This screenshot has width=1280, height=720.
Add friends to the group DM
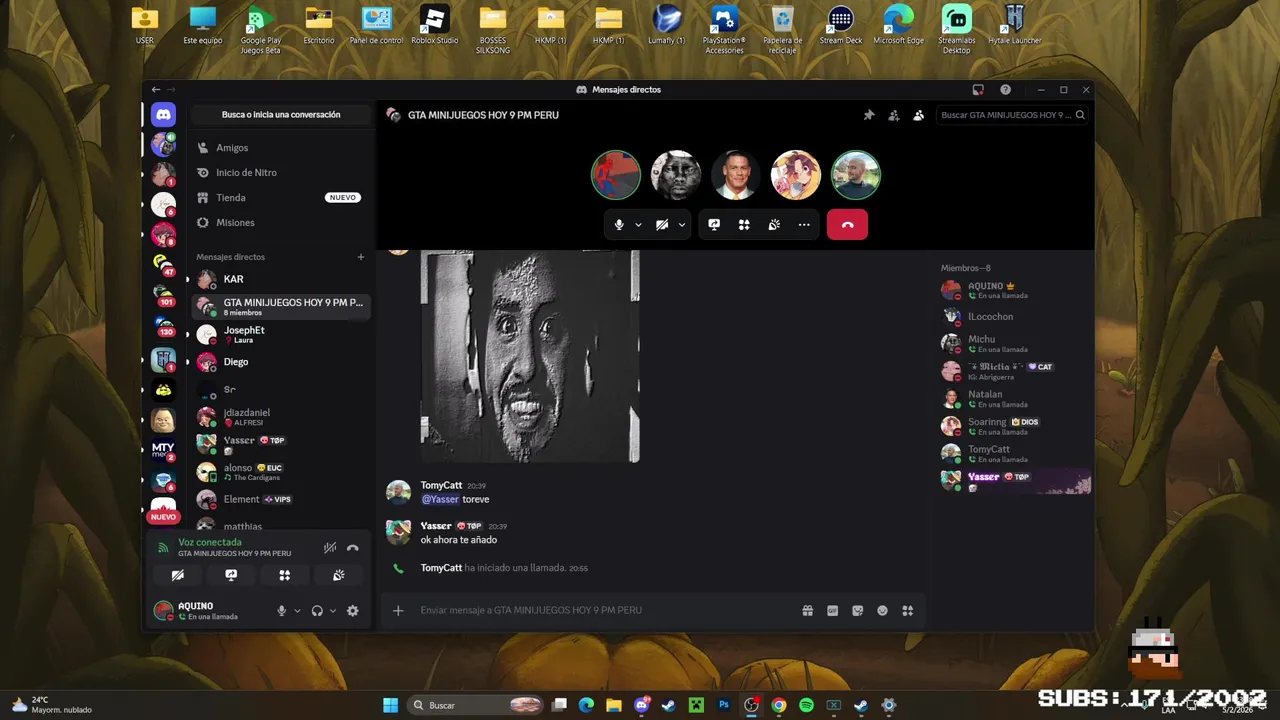click(x=894, y=115)
